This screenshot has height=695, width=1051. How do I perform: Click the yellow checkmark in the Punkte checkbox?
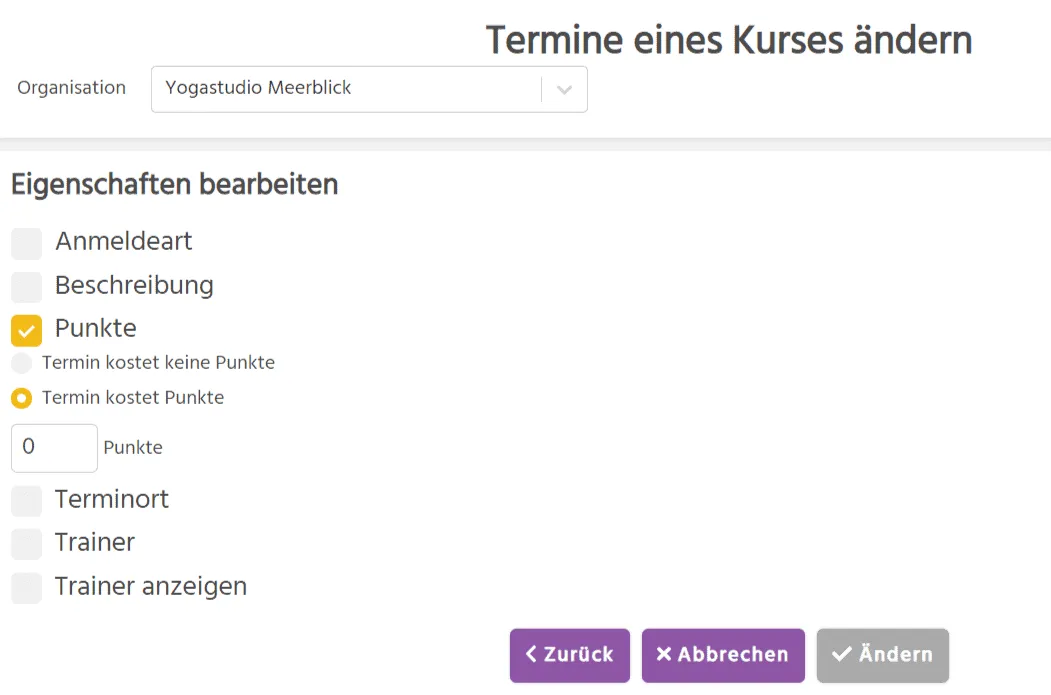[26, 328]
